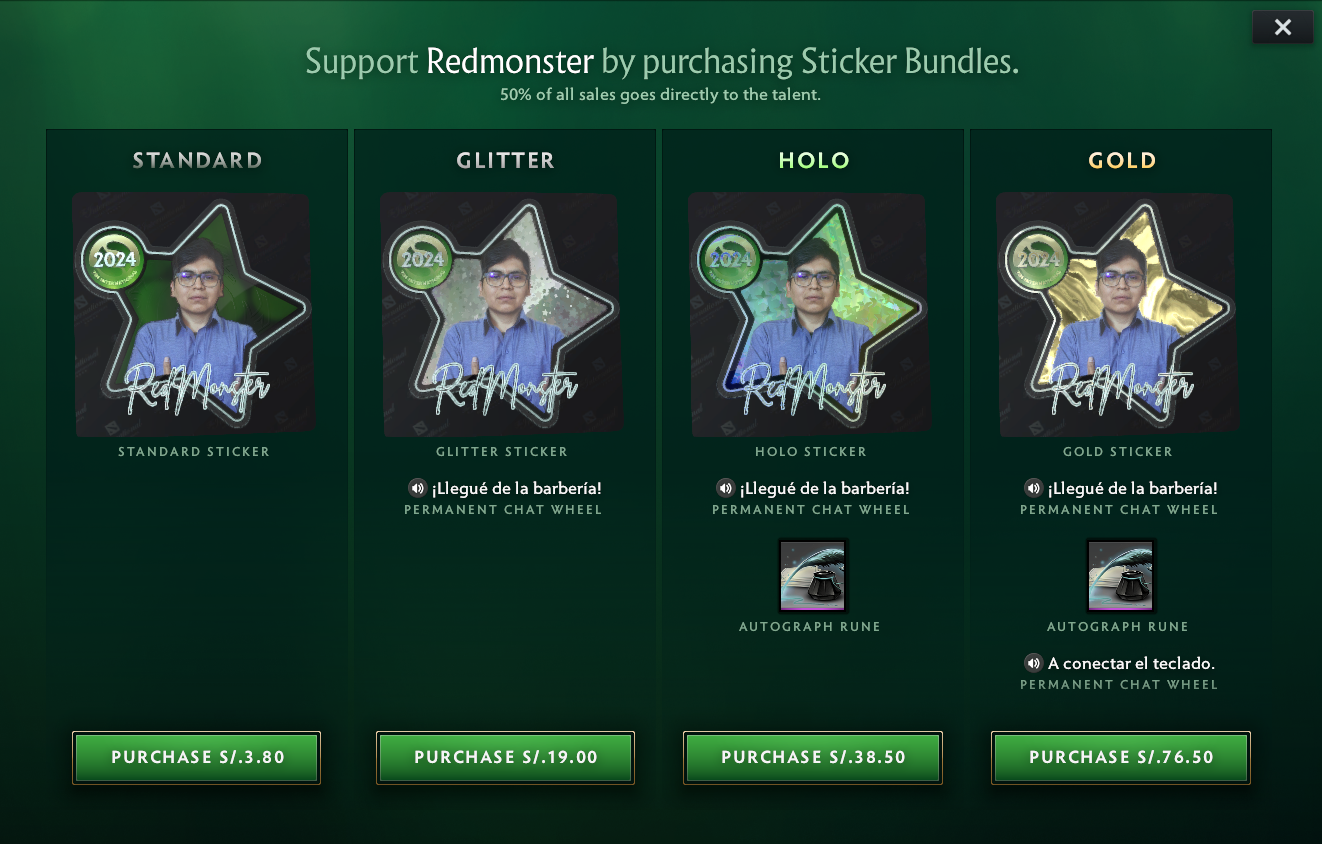Play Glitter bundle chat wheel sound icon
The image size is (1322, 844).
pos(417,488)
